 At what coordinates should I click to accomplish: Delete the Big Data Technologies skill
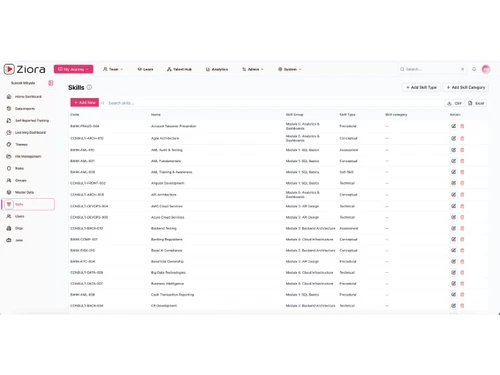click(x=462, y=272)
